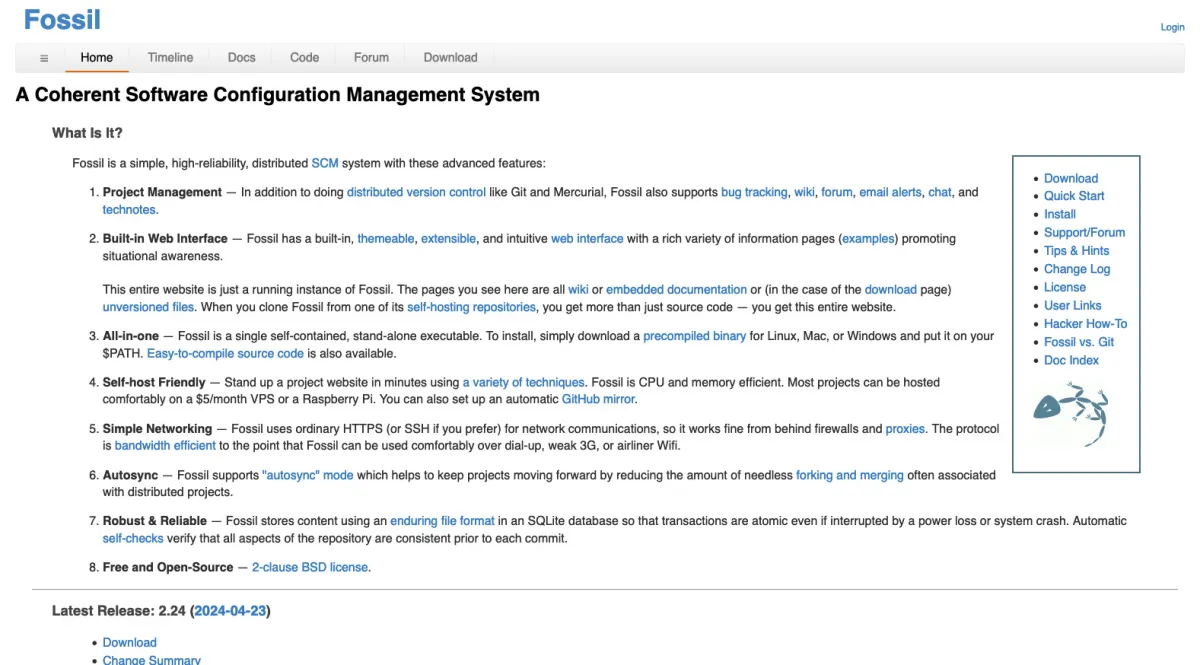1200x665 pixels.
Task: Follow the SCM link
Action: 325,163
